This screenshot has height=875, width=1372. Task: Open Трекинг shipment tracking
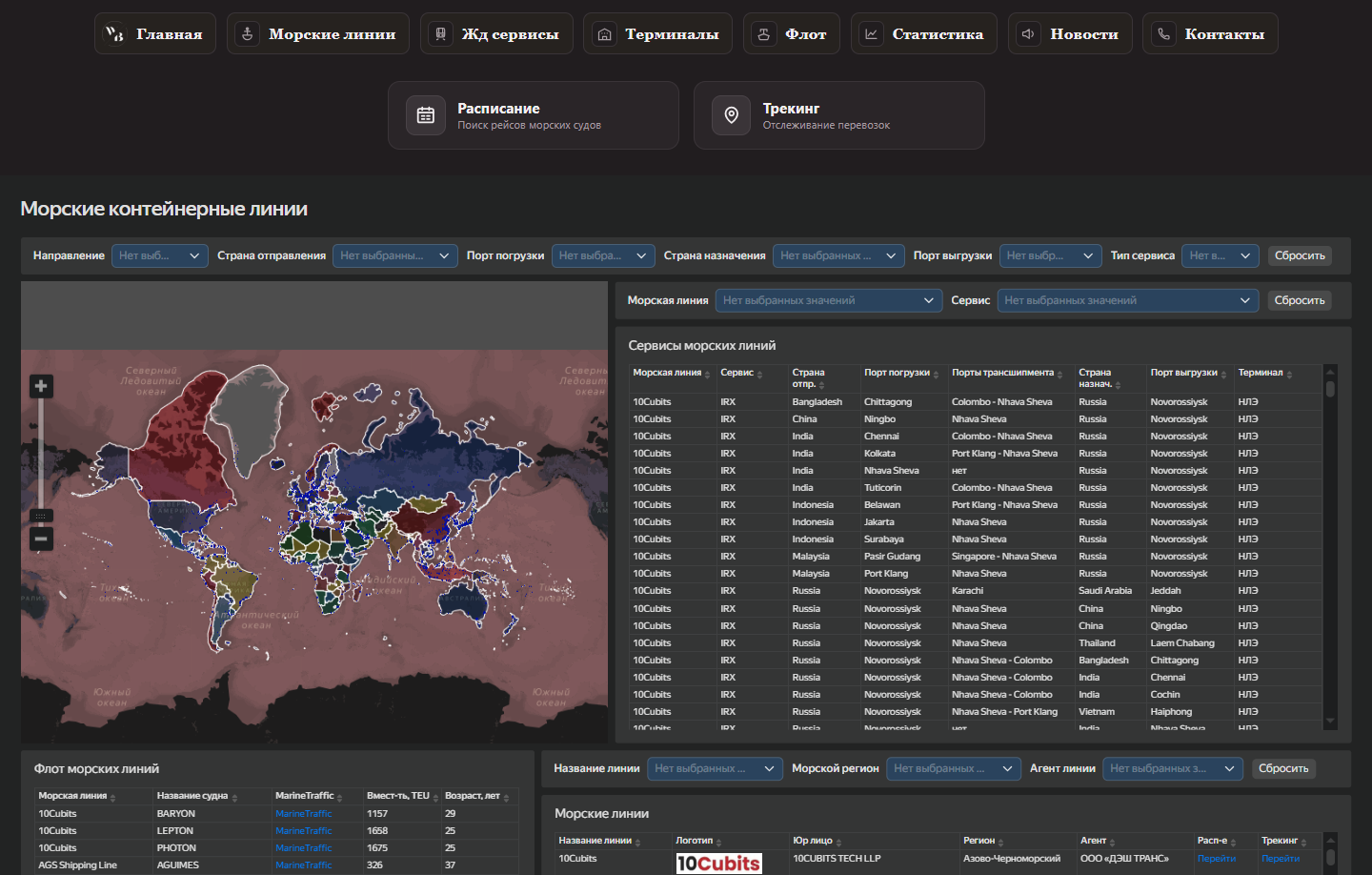[839, 115]
